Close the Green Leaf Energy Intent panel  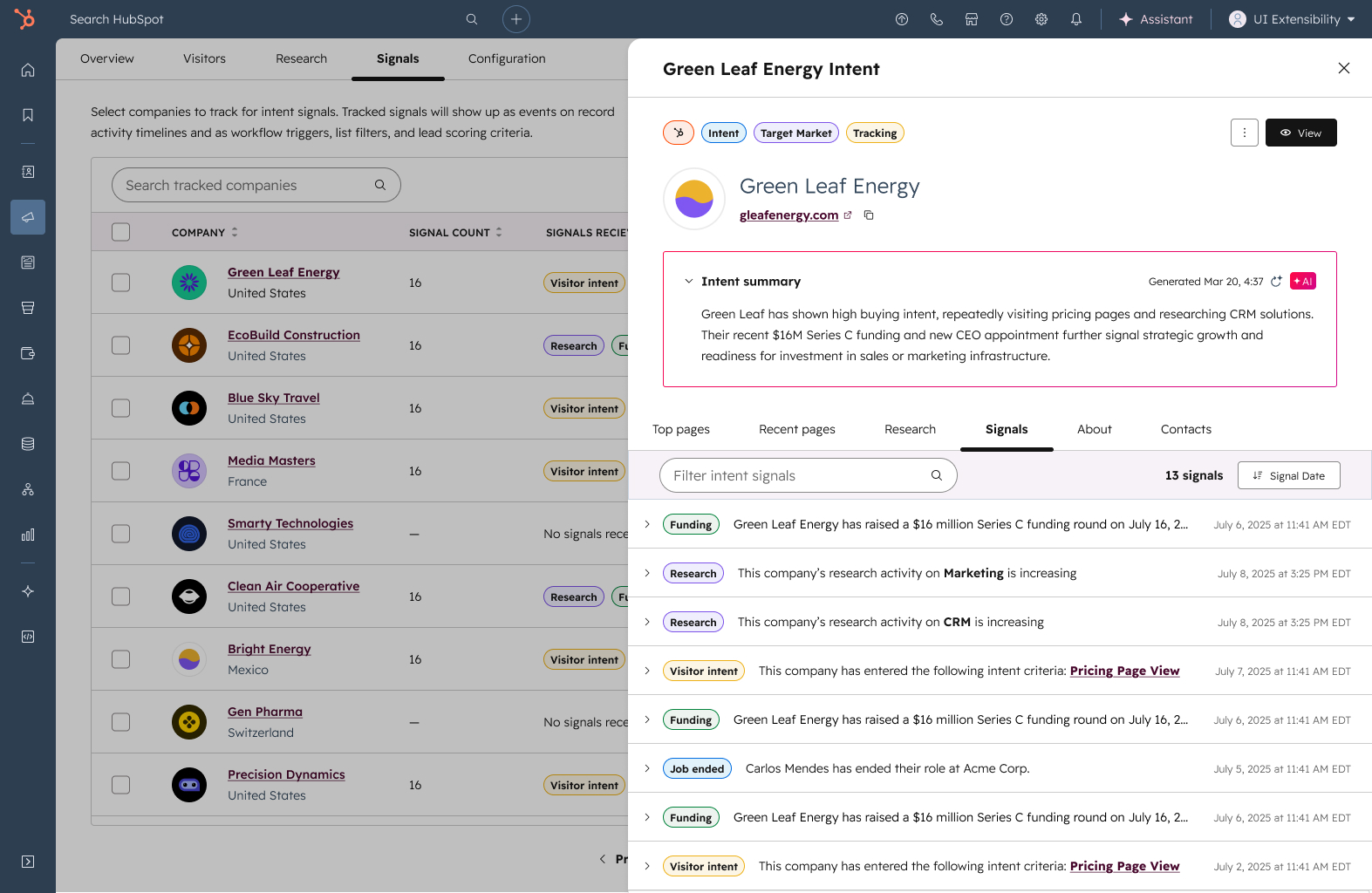[x=1344, y=68]
